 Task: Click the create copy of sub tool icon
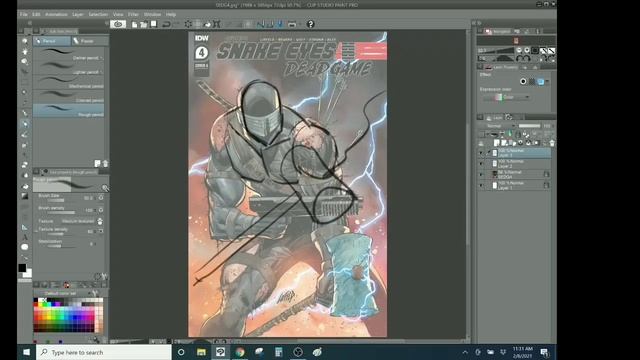pyautogui.click(x=97, y=163)
